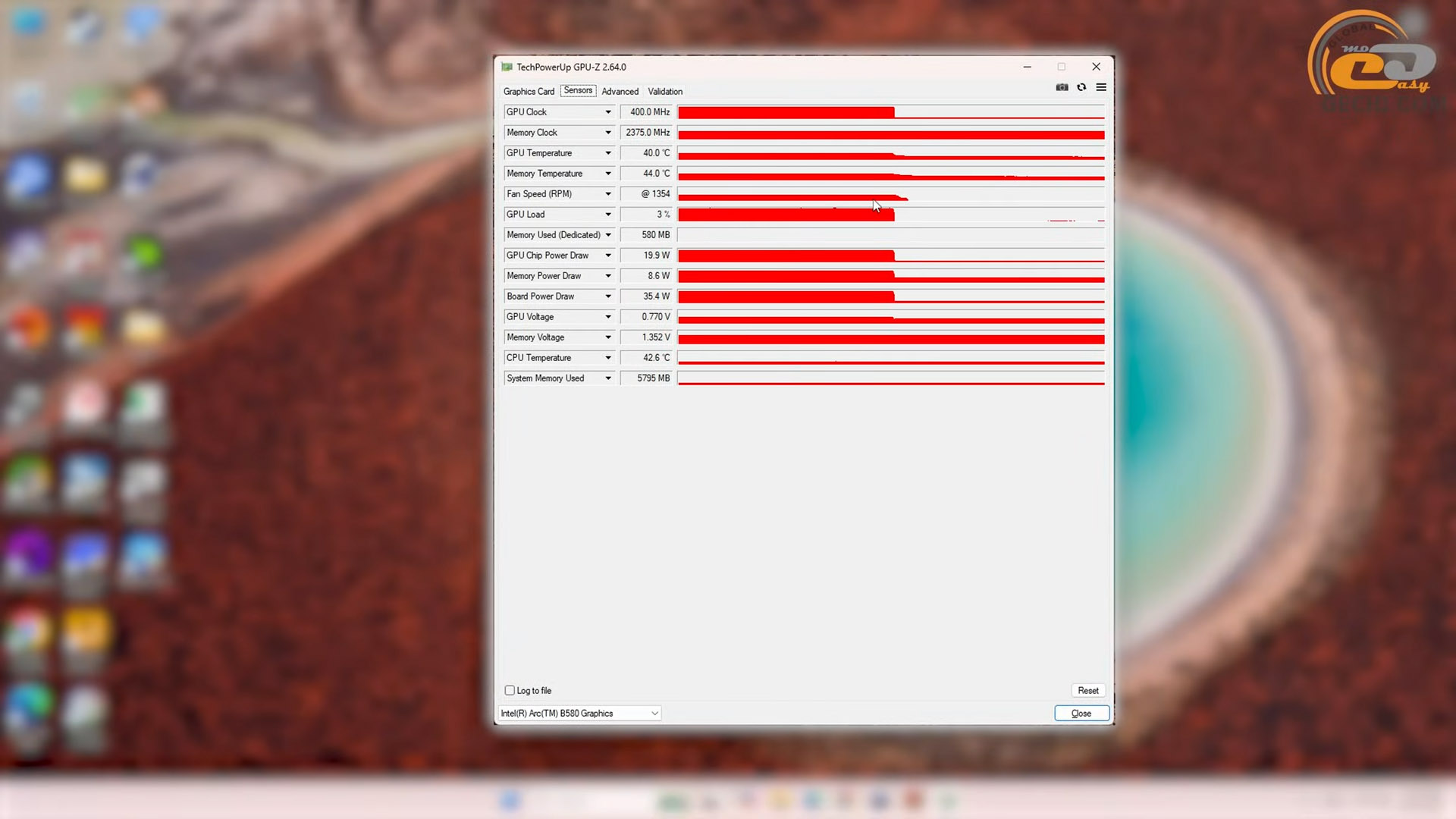Viewport: 1456px width, 819px height.
Task: Select the Intel Arc B580 Graphics combo box
Action: click(579, 714)
